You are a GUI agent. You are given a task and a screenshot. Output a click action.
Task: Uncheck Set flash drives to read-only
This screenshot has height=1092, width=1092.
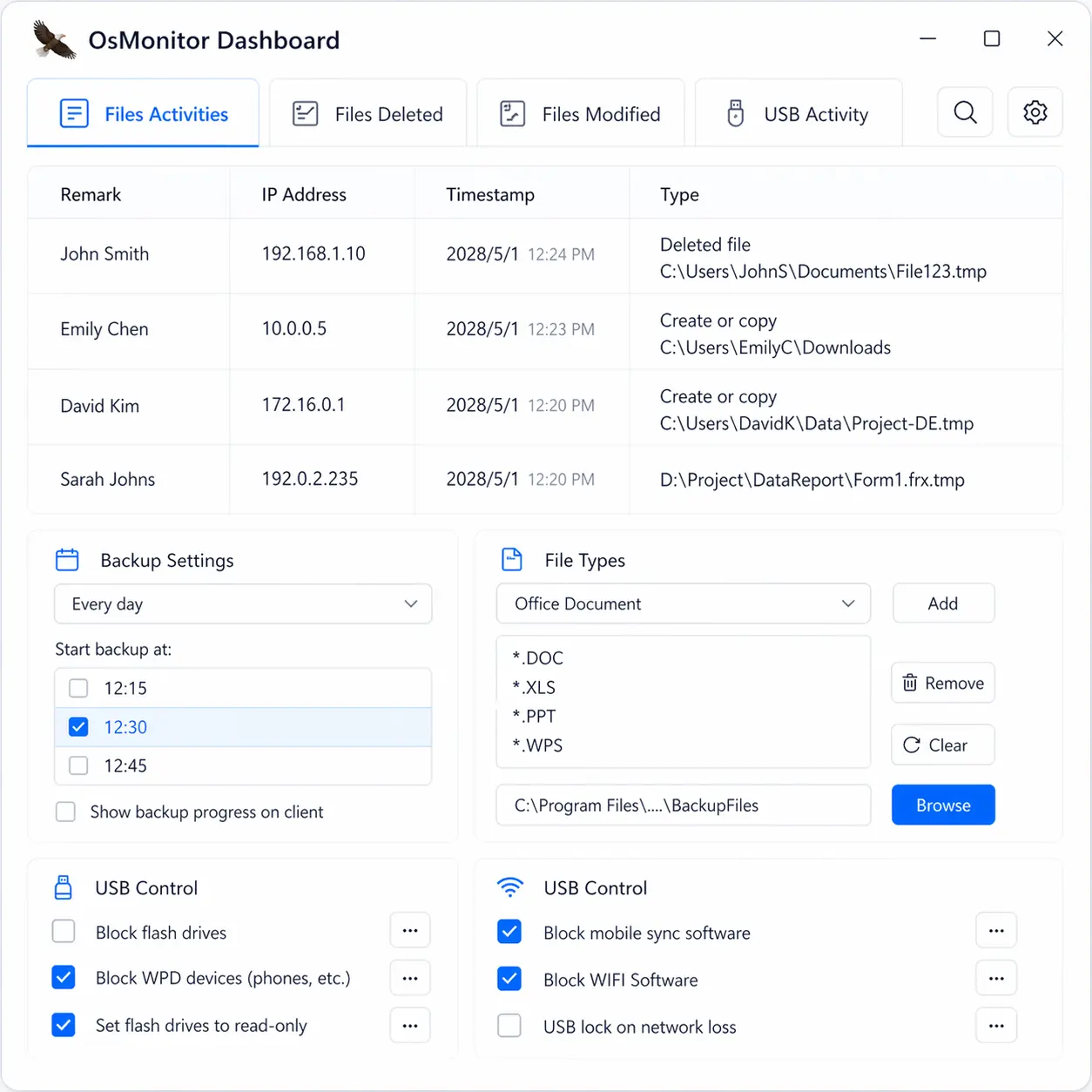click(64, 1025)
